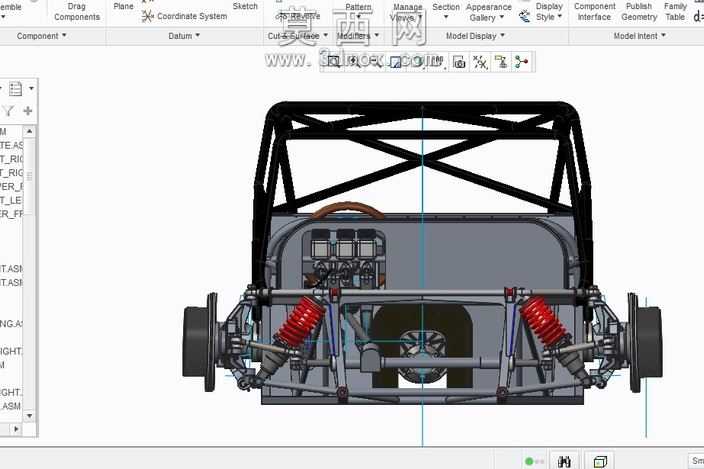Click the Zoom In icon in graphics toolbar

pyautogui.click(x=354, y=62)
